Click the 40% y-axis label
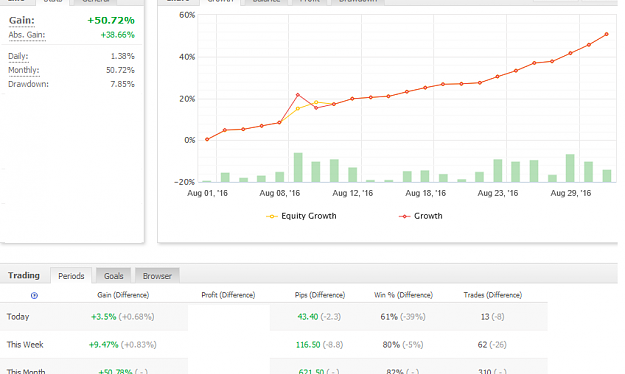Viewport: 625px width, 374px height. pos(187,57)
